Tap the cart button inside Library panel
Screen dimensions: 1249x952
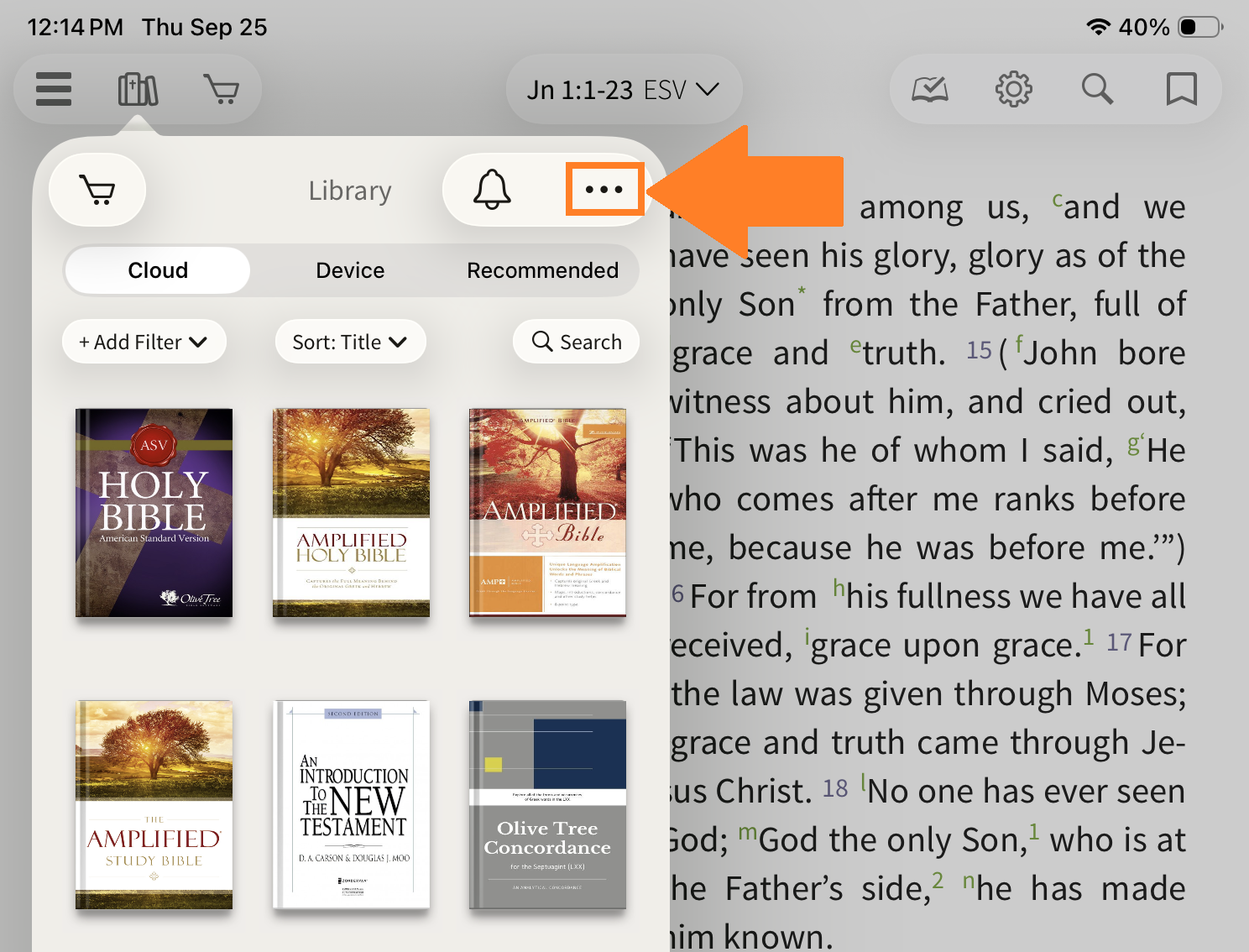point(97,190)
